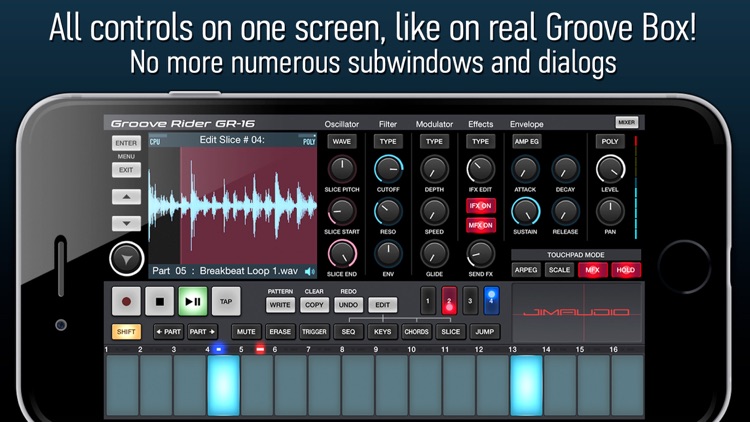The height and width of the screenshot is (422, 750).
Task: Tap the ENTER menu button
Action: [x=126, y=143]
